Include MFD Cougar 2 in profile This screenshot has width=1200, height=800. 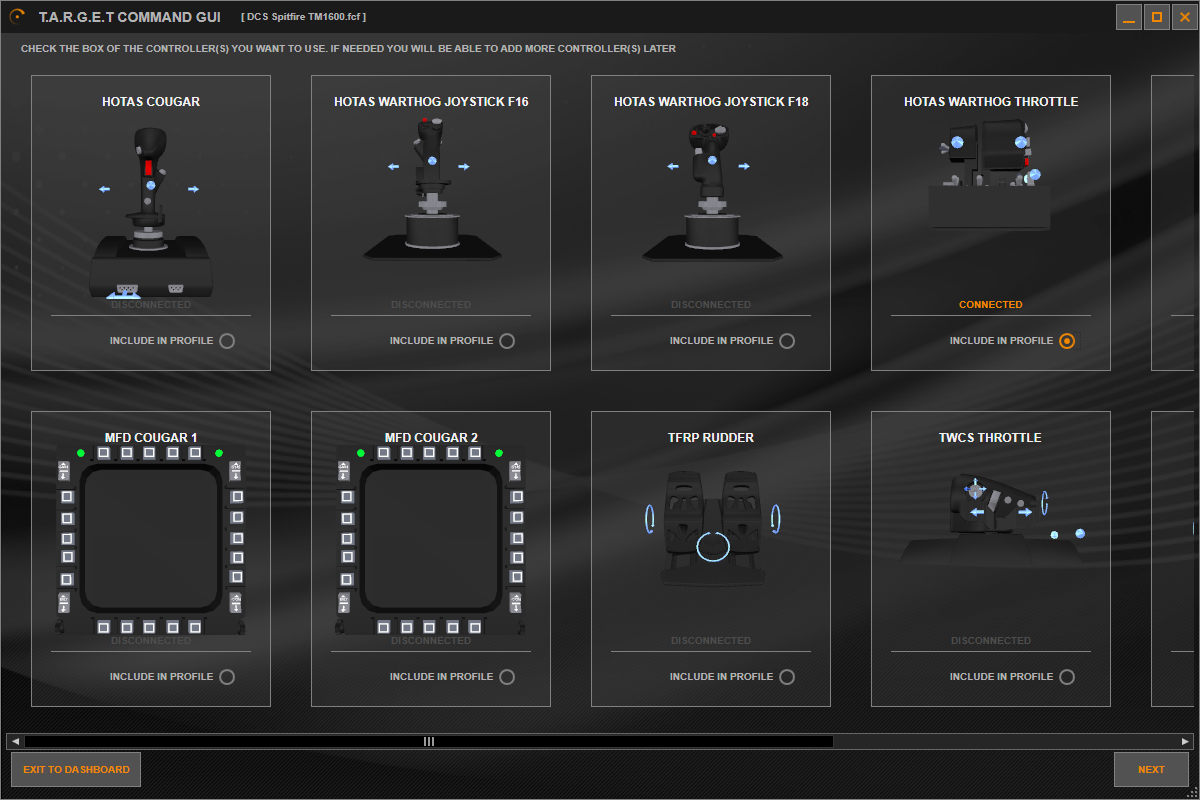(x=507, y=677)
